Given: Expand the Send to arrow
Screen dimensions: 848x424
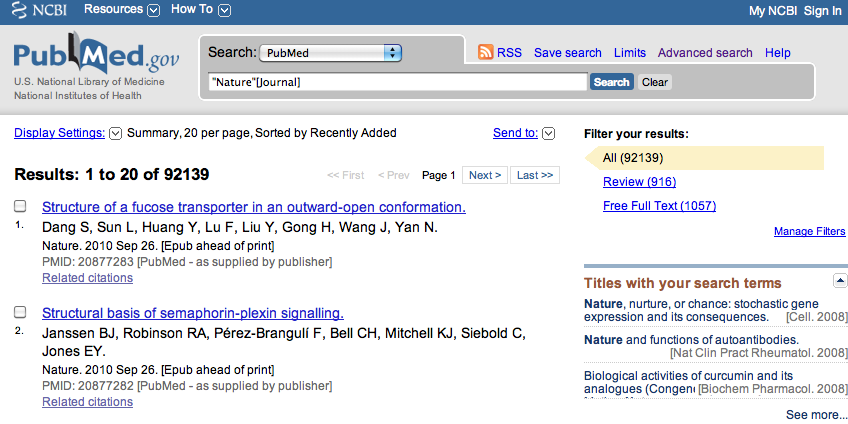Looking at the screenshot, I should pyautogui.click(x=548, y=134).
